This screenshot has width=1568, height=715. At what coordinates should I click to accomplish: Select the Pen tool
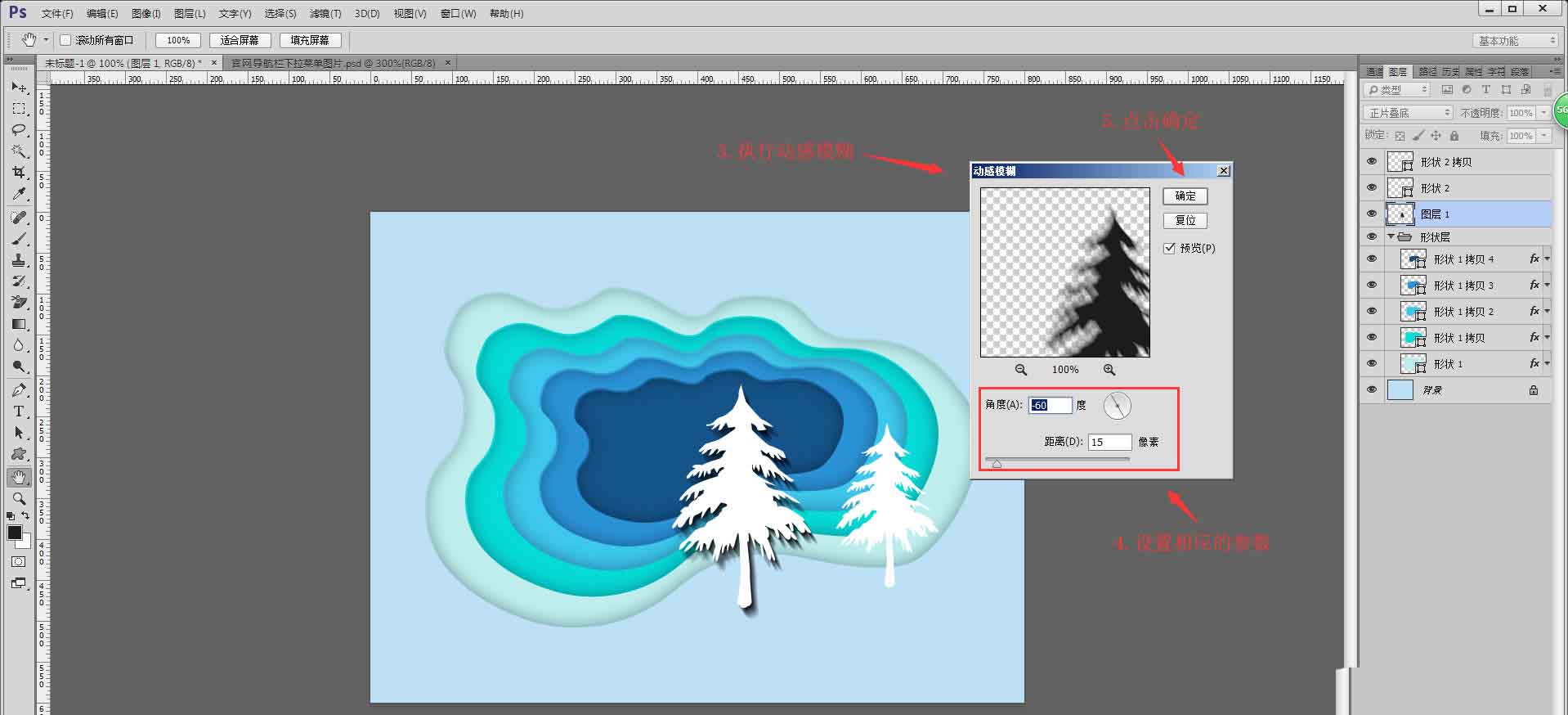[x=19, y=390]
